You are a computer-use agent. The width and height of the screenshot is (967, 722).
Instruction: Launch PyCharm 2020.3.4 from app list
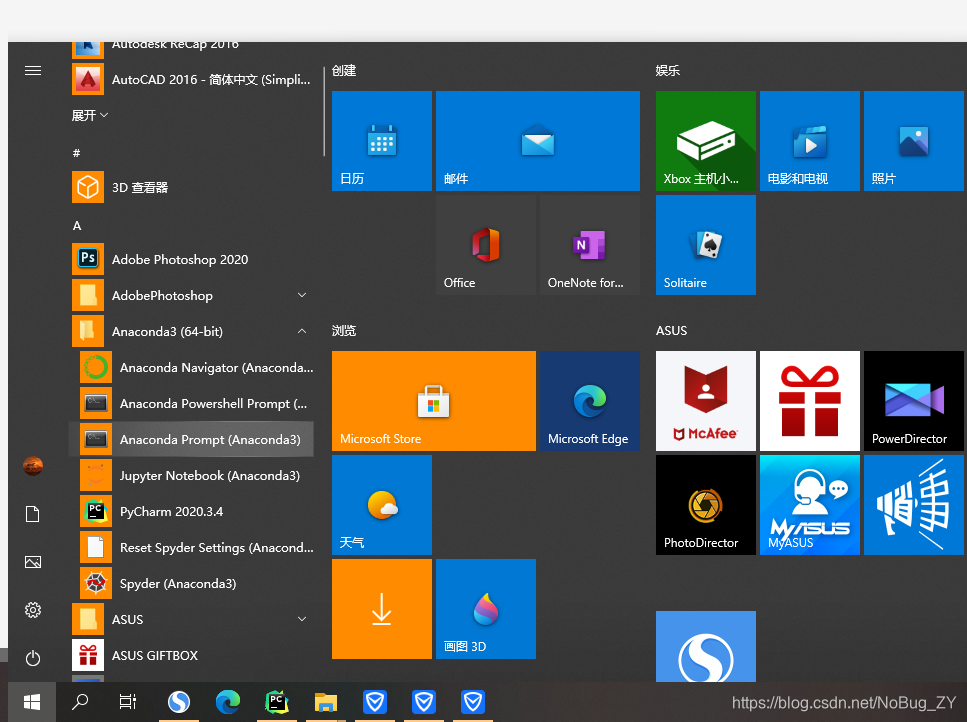[196, 511]
